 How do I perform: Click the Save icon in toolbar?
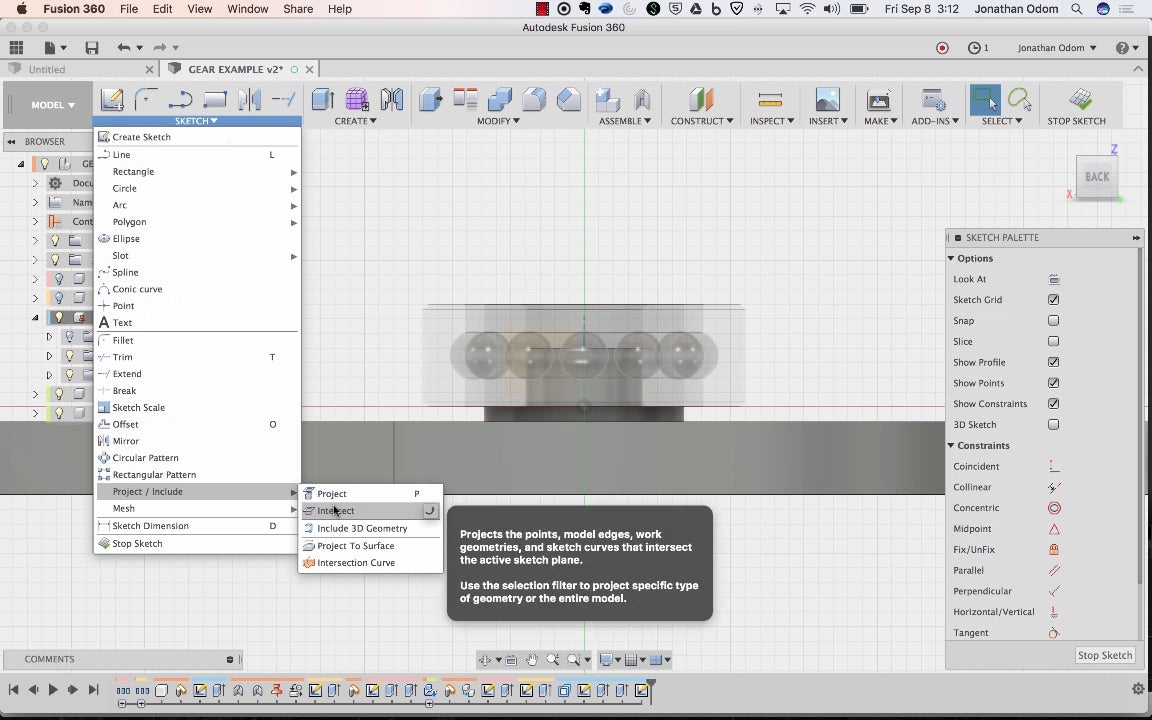92,48
